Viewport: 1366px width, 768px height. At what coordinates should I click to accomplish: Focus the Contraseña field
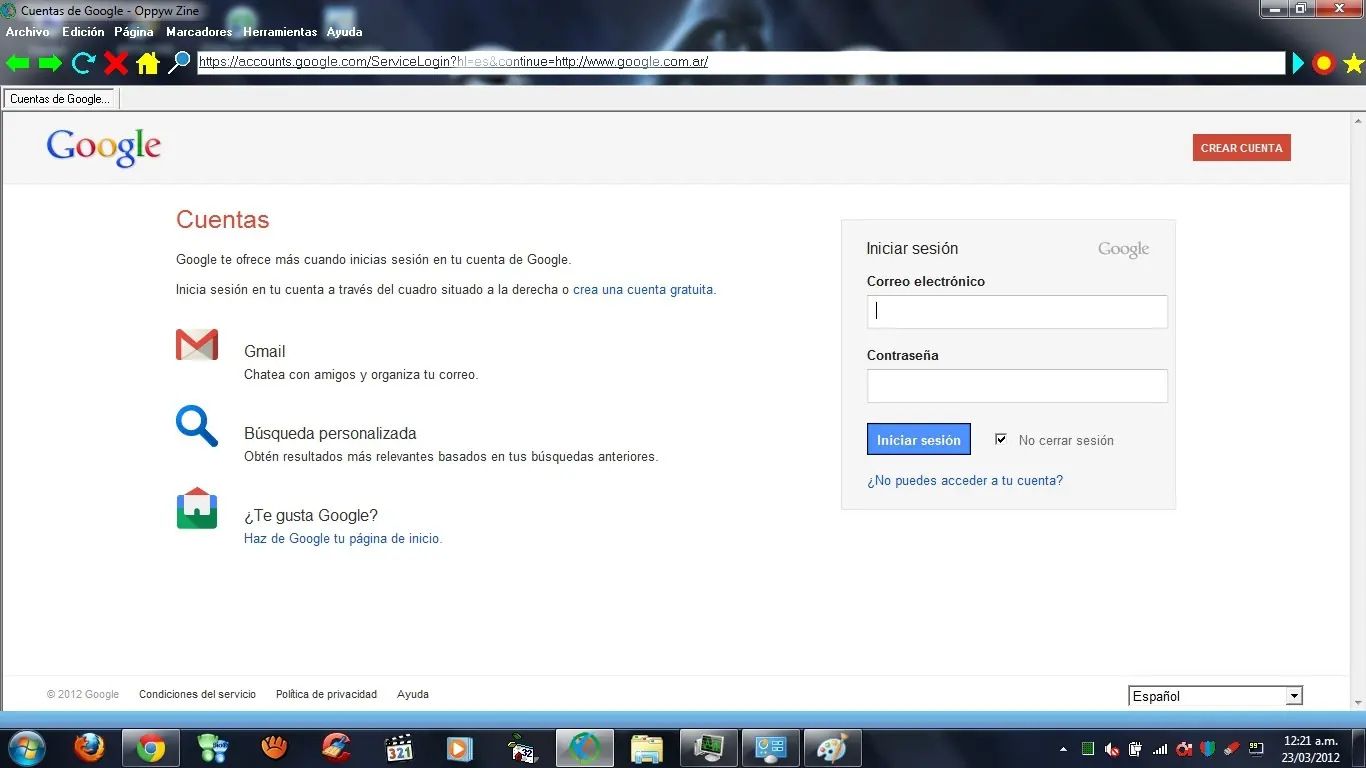(x=1017, y=386)
